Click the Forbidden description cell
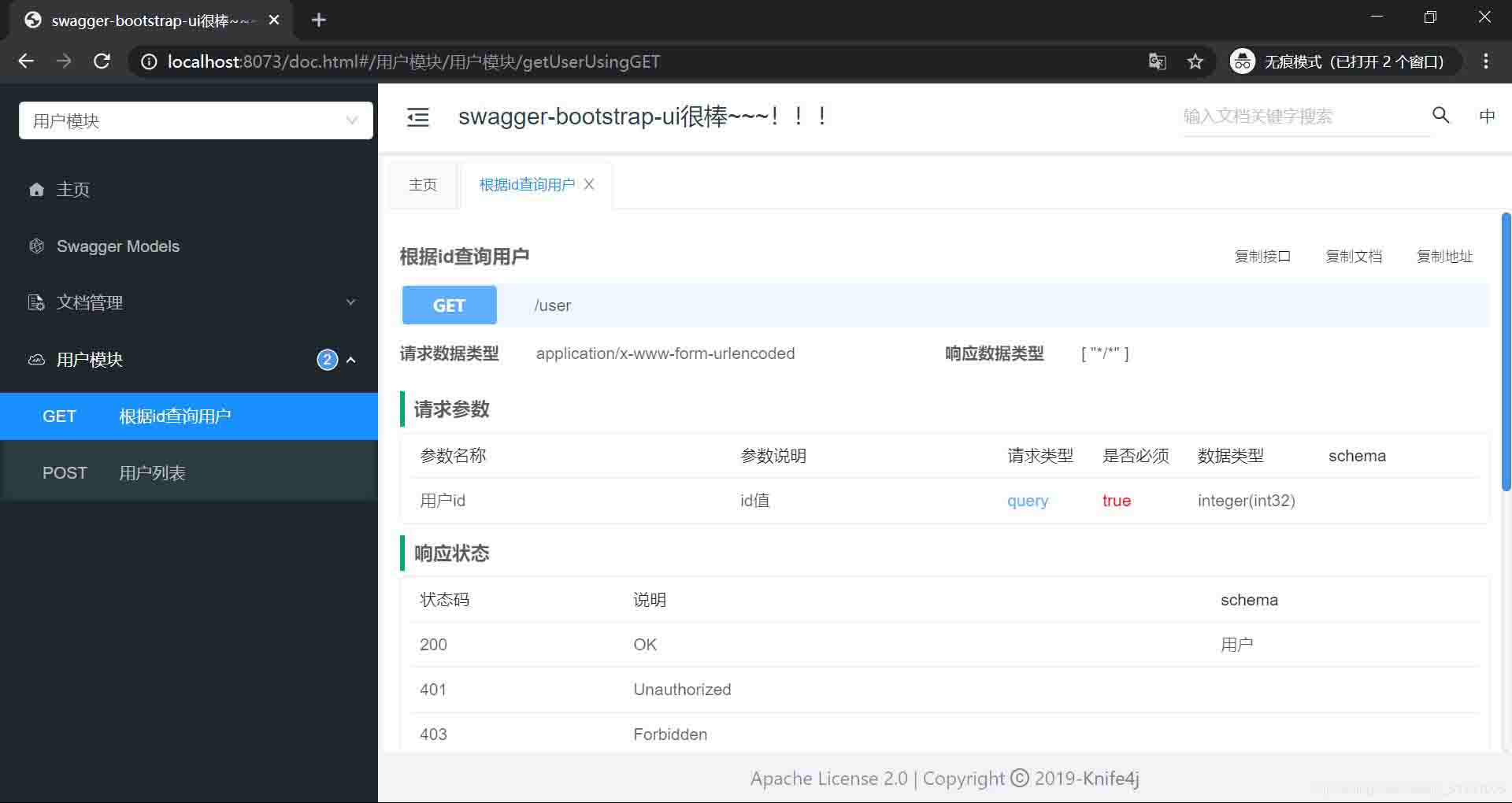This screenshot has width=1512, height=803. pos(670,735)
